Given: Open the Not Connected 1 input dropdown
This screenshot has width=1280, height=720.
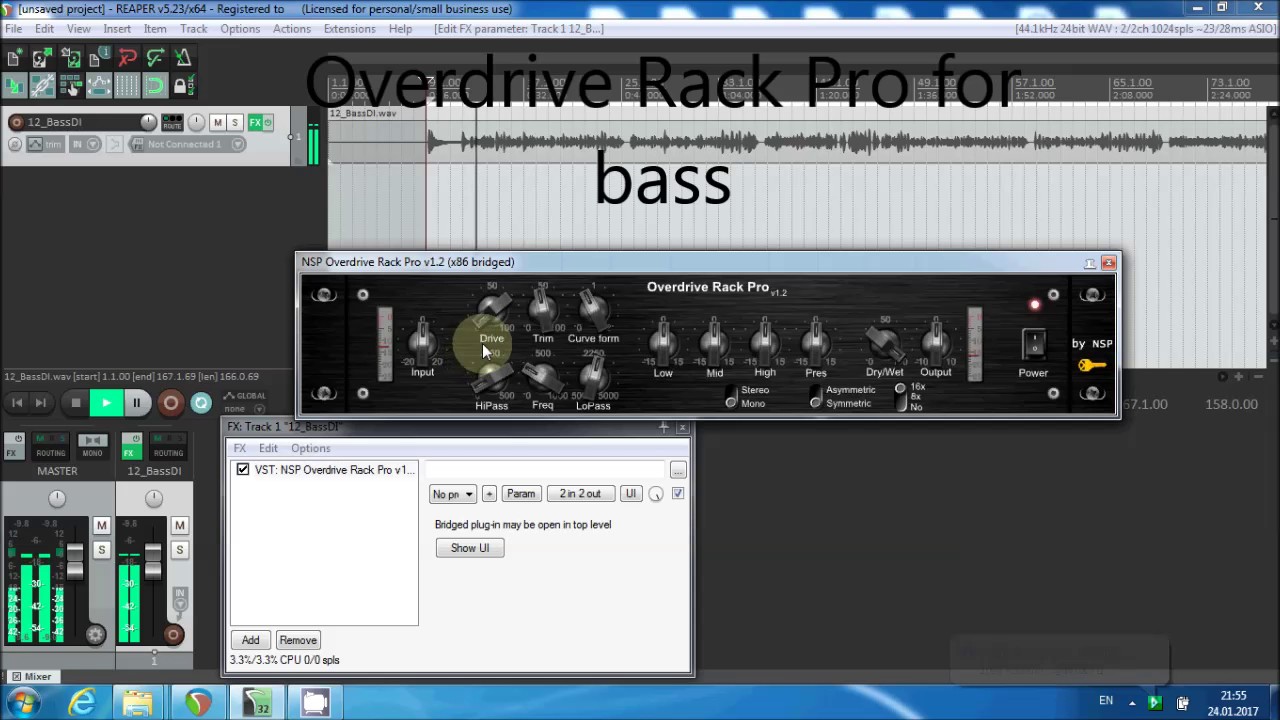Looking at the screenshot, I should pyautogui.click(x=187, y=144).
